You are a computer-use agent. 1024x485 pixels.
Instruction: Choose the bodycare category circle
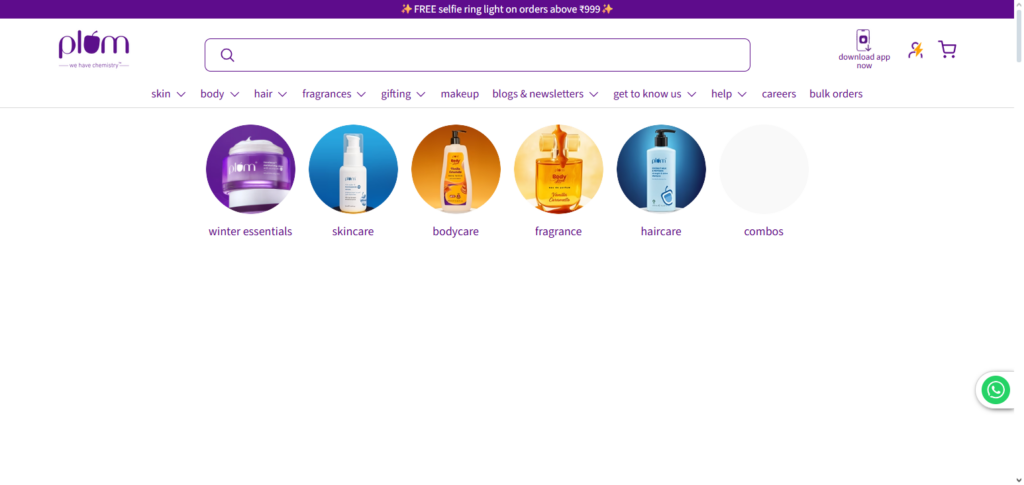click(456, 169)
